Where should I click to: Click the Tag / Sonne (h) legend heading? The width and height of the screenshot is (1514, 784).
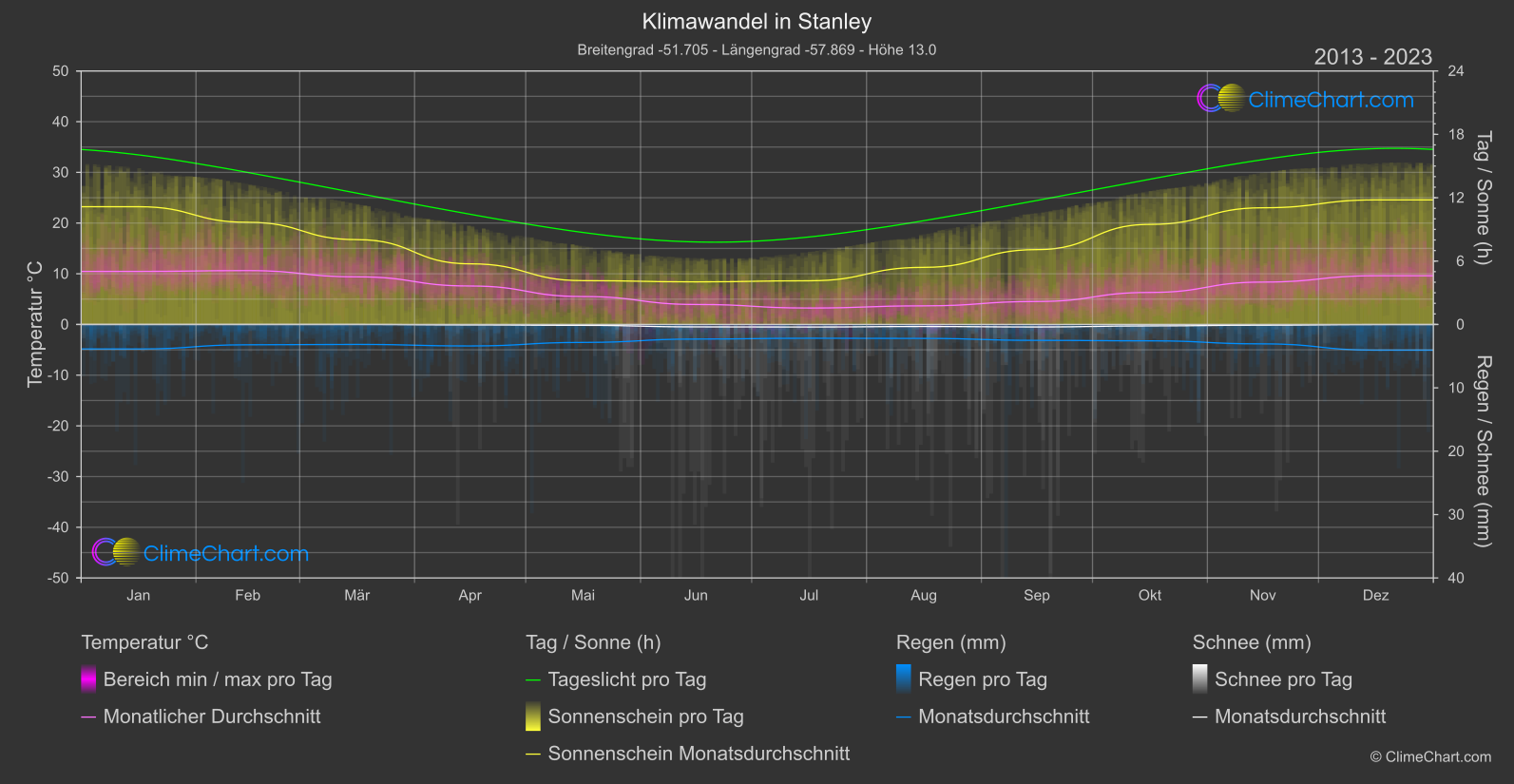[x=593, y=642]
